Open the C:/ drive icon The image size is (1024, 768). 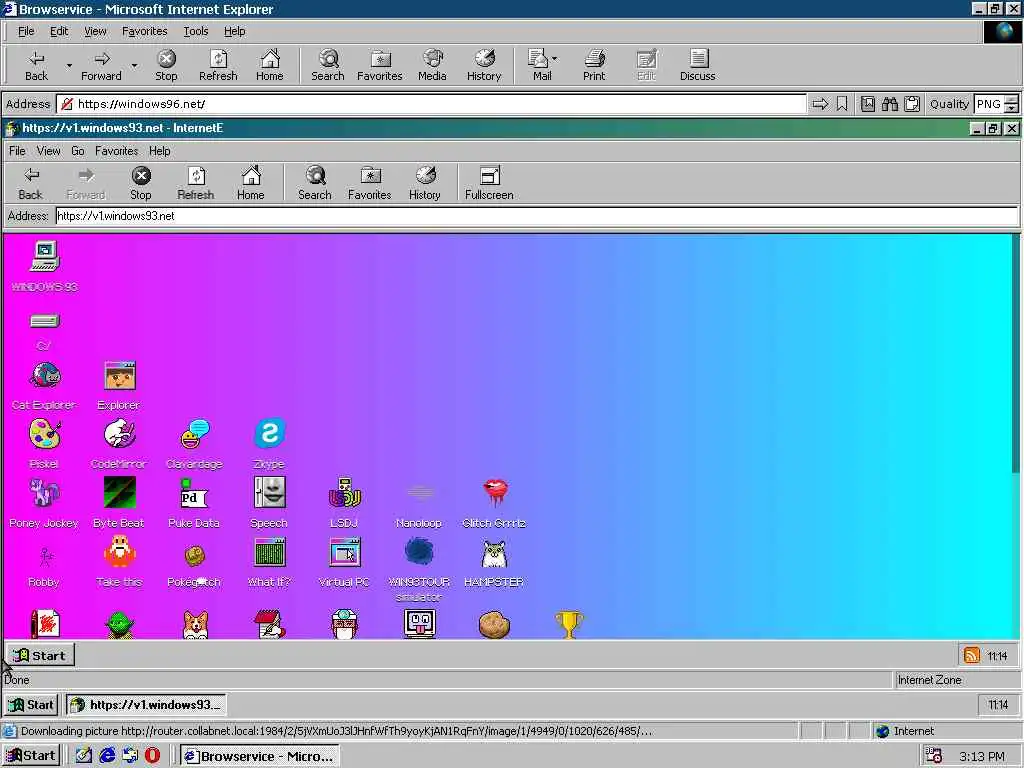pyautogui.click(x=44, y=321)
